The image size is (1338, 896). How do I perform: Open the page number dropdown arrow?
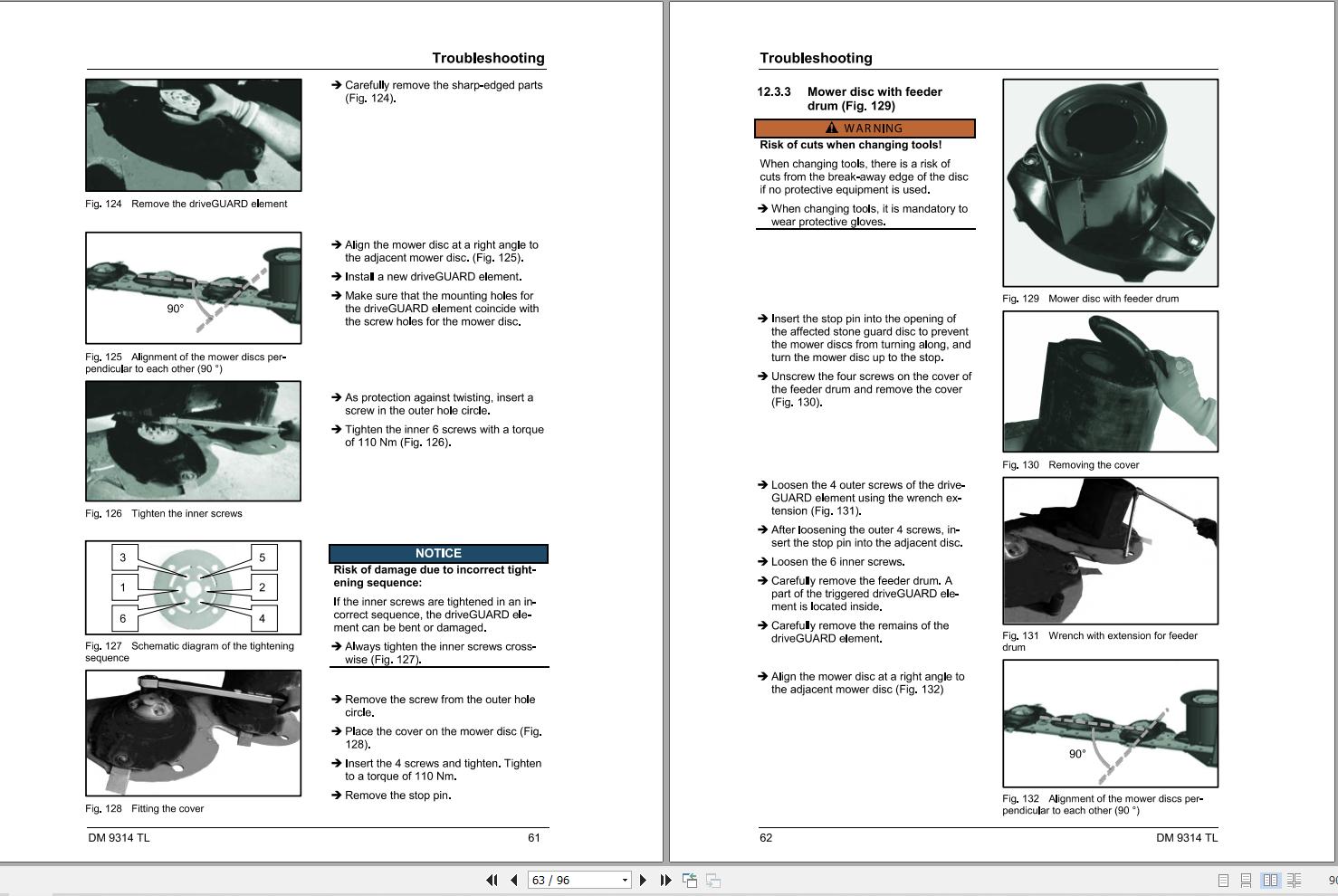[624, 880]
